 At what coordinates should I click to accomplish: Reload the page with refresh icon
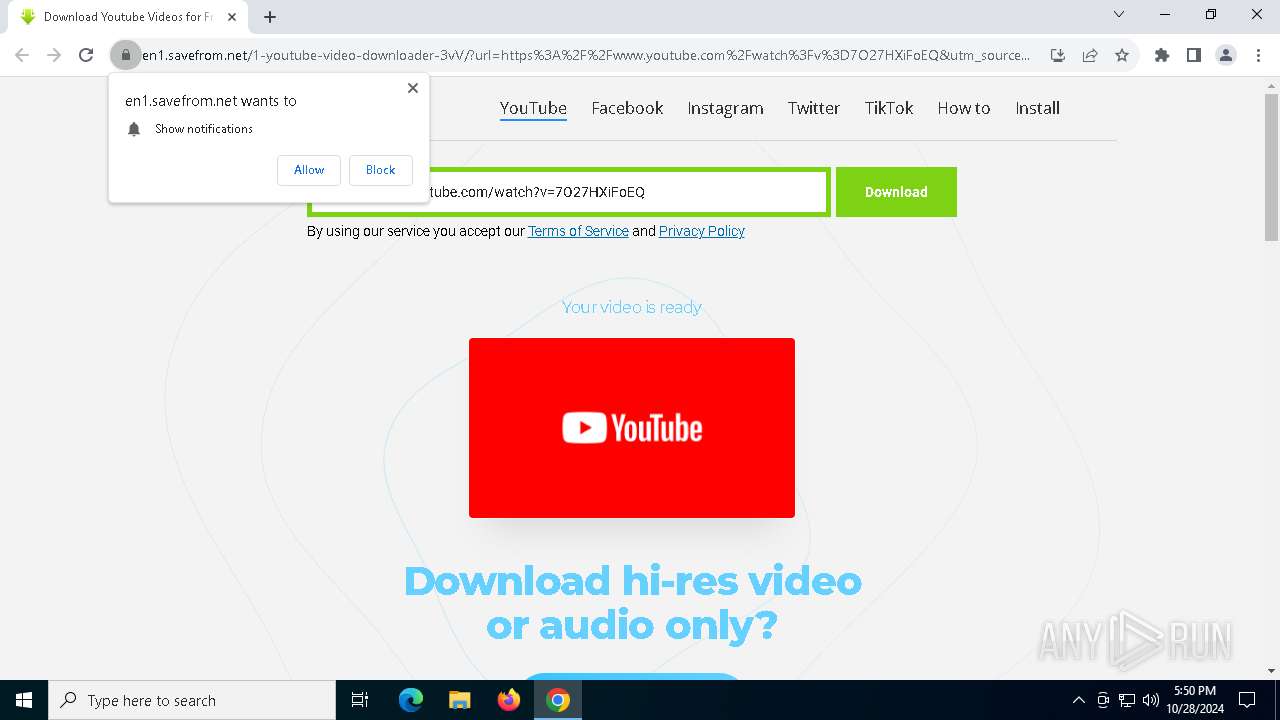coord(86,55)
